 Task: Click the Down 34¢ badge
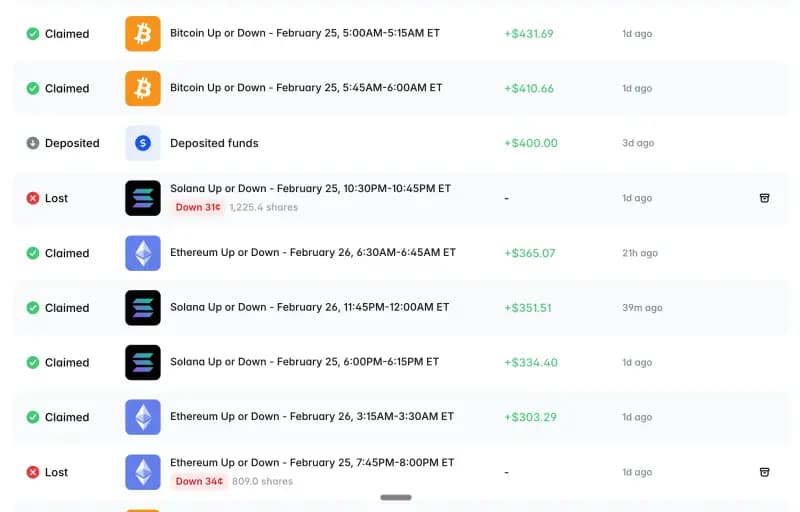pyautogui.click(x=198, y=482)
